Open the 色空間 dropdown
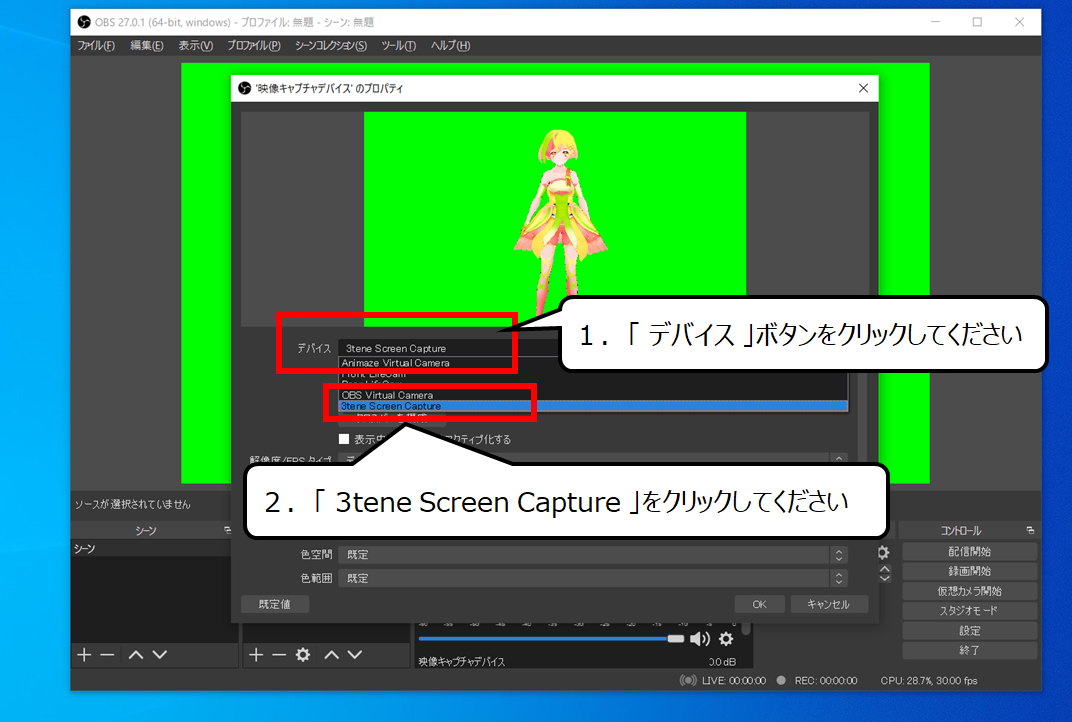Screen dimensions: 1072x722 coord(593,554)
